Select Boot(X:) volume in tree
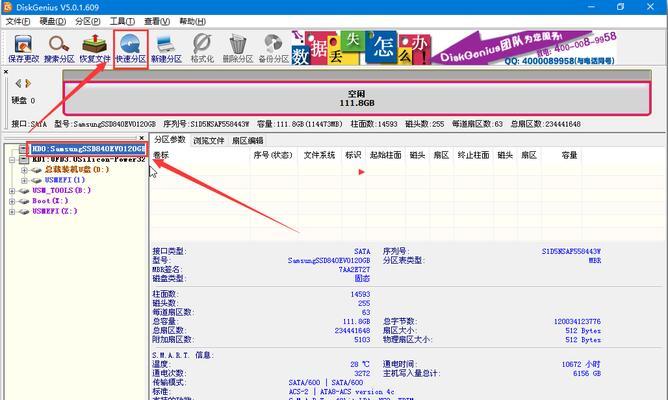This screenshot has height=400, width=668. 50,201
